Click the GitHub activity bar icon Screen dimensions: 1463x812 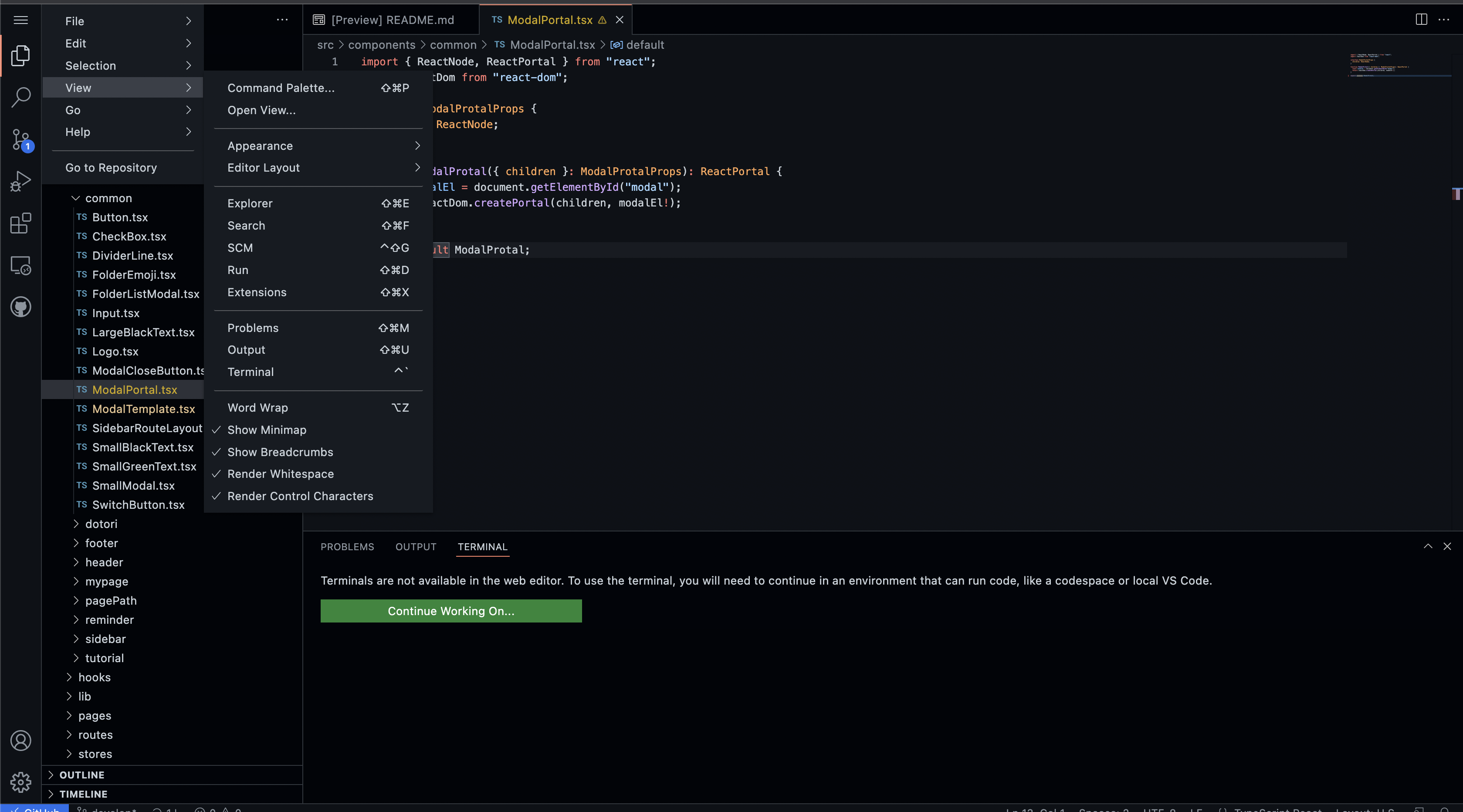pyautogui.click(x=20, y=307)
